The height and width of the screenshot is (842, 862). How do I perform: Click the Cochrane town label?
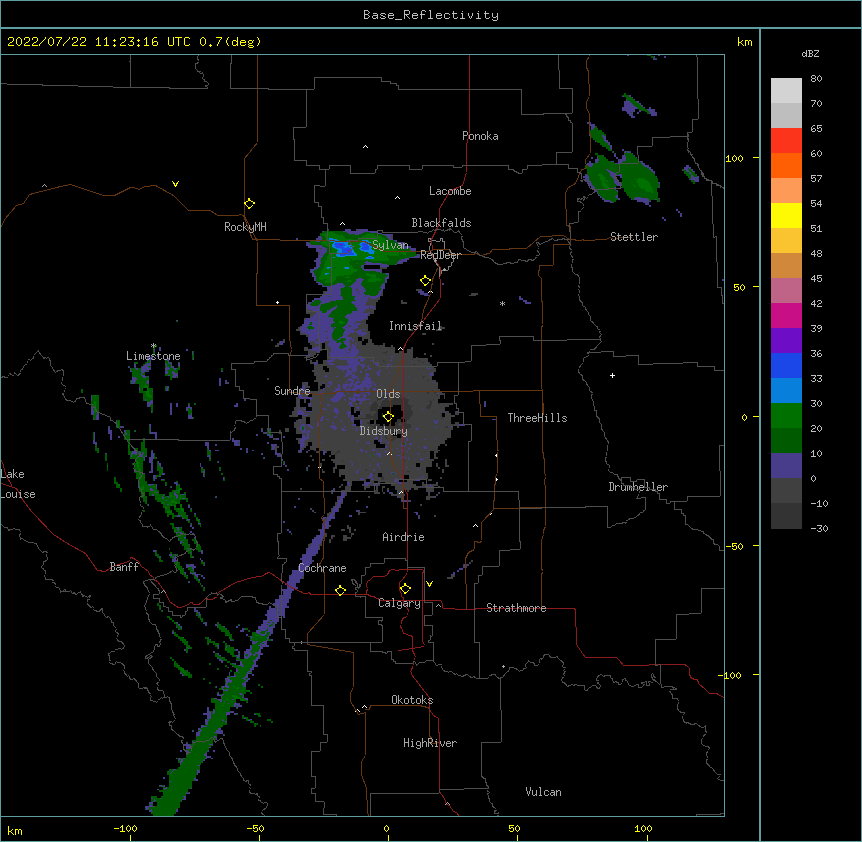[322, 568]
